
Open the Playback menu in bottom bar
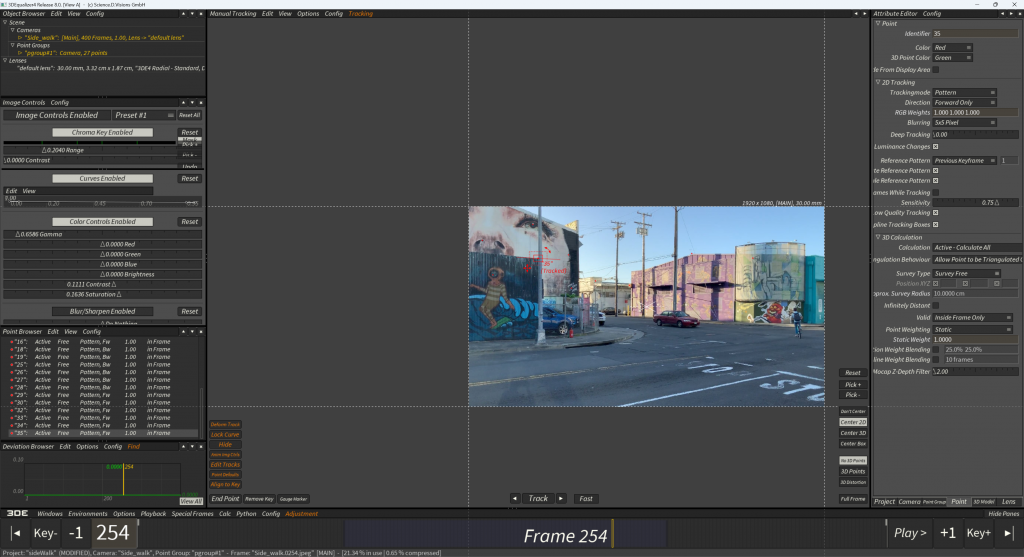[153, 514]
